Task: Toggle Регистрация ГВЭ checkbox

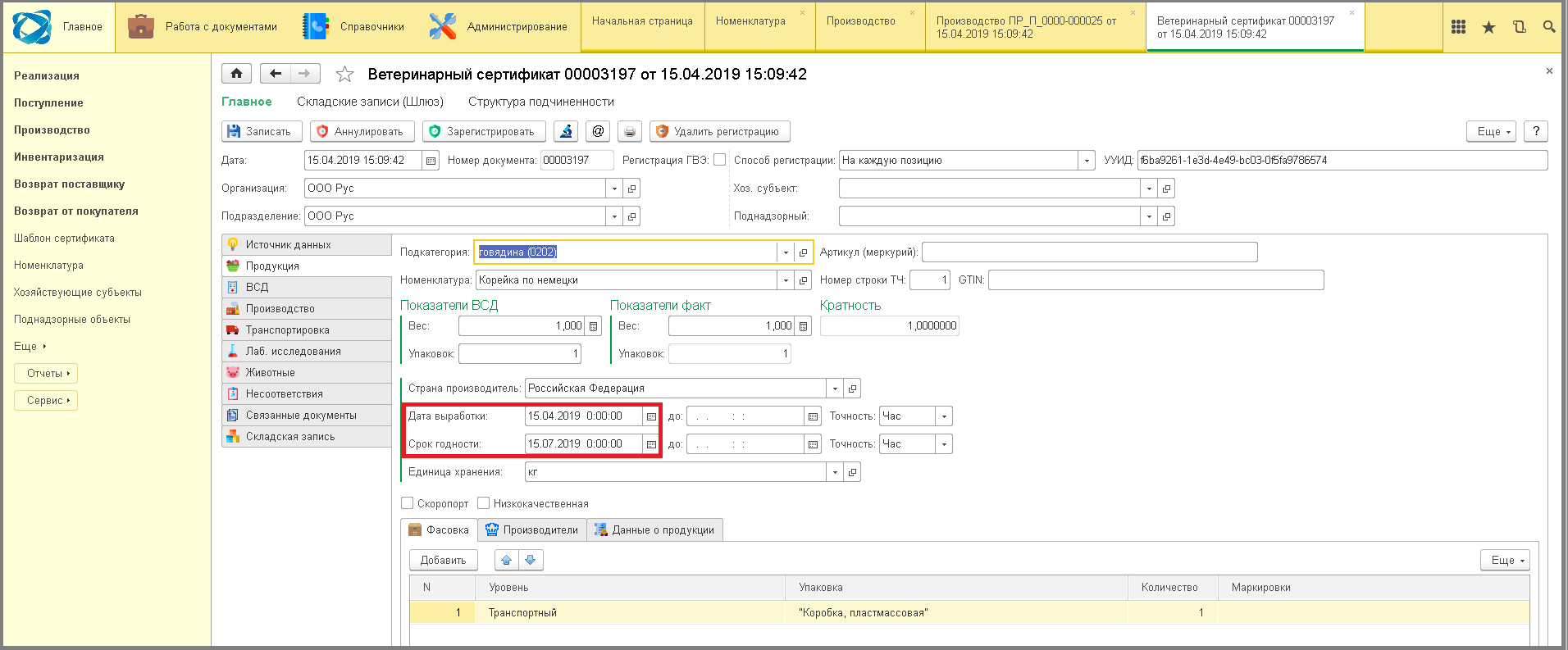Action: 719,160
